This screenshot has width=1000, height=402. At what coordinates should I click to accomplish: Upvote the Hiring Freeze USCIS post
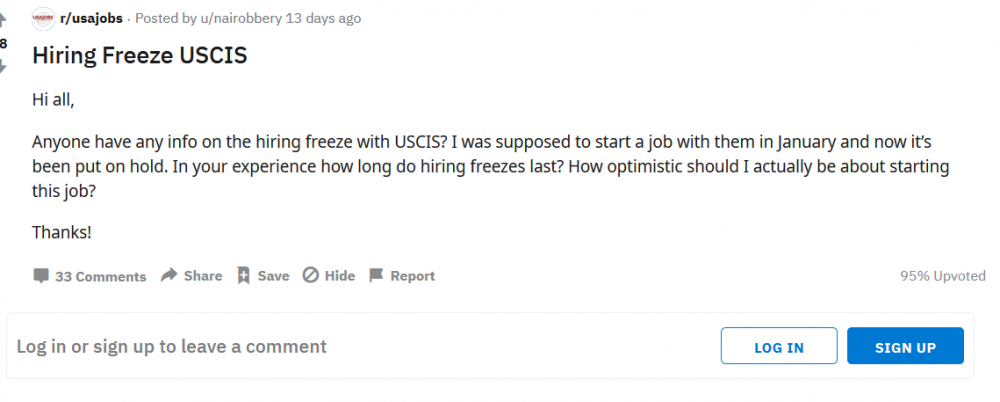click(3, 20)
